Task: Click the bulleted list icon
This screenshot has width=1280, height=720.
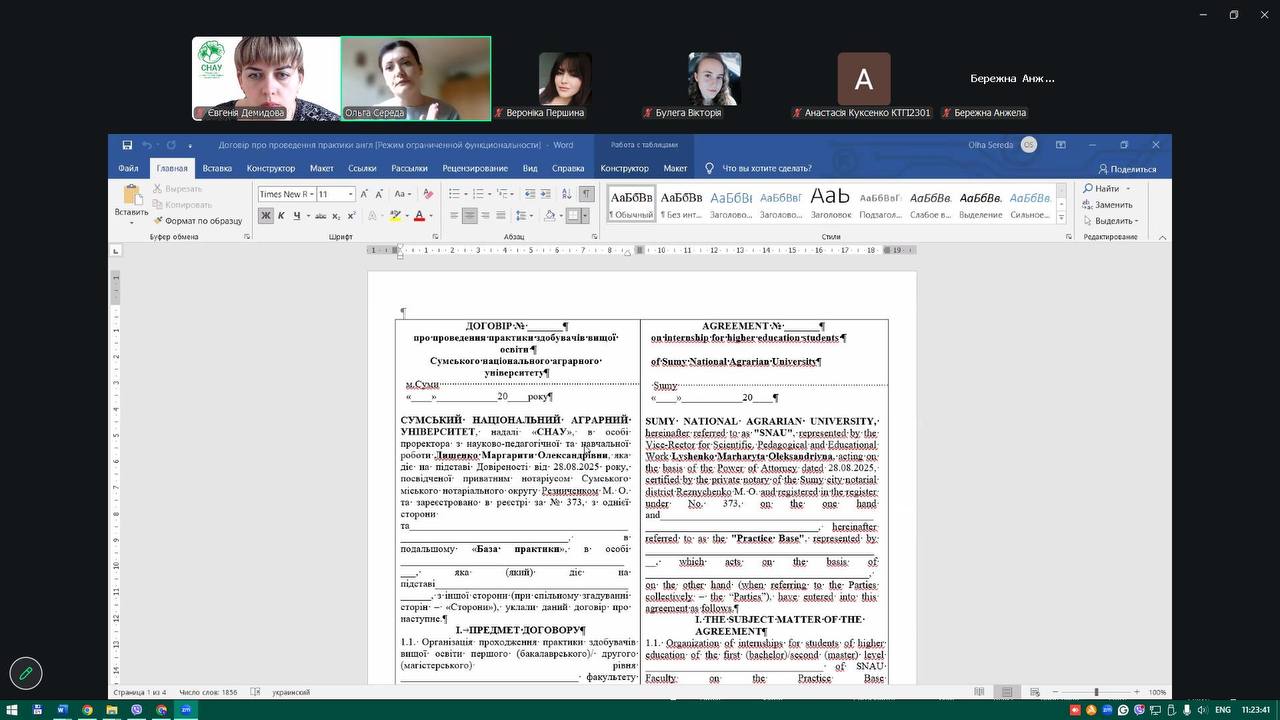Action: 455,194
